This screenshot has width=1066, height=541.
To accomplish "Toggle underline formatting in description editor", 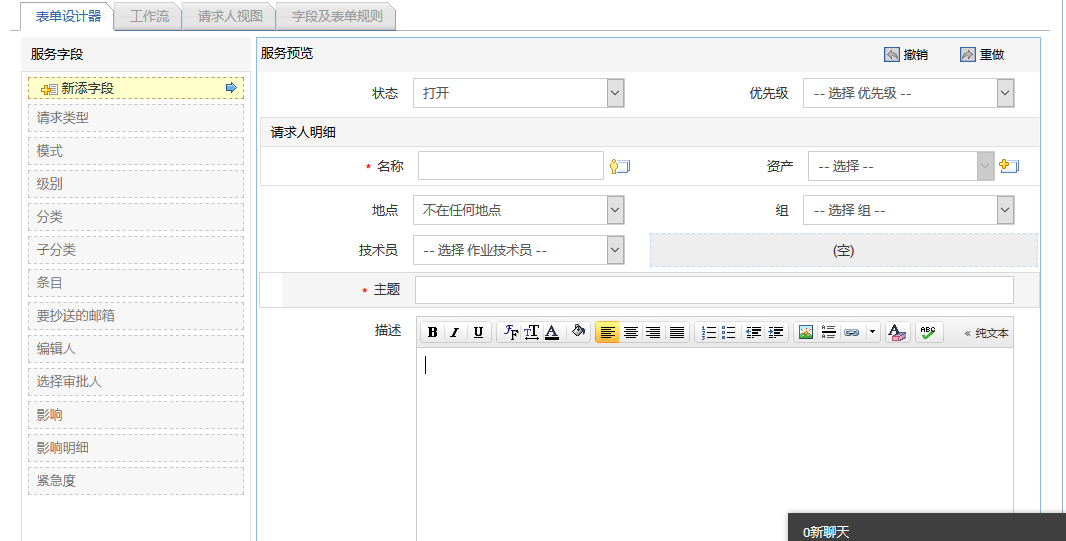I will [478, 332].
